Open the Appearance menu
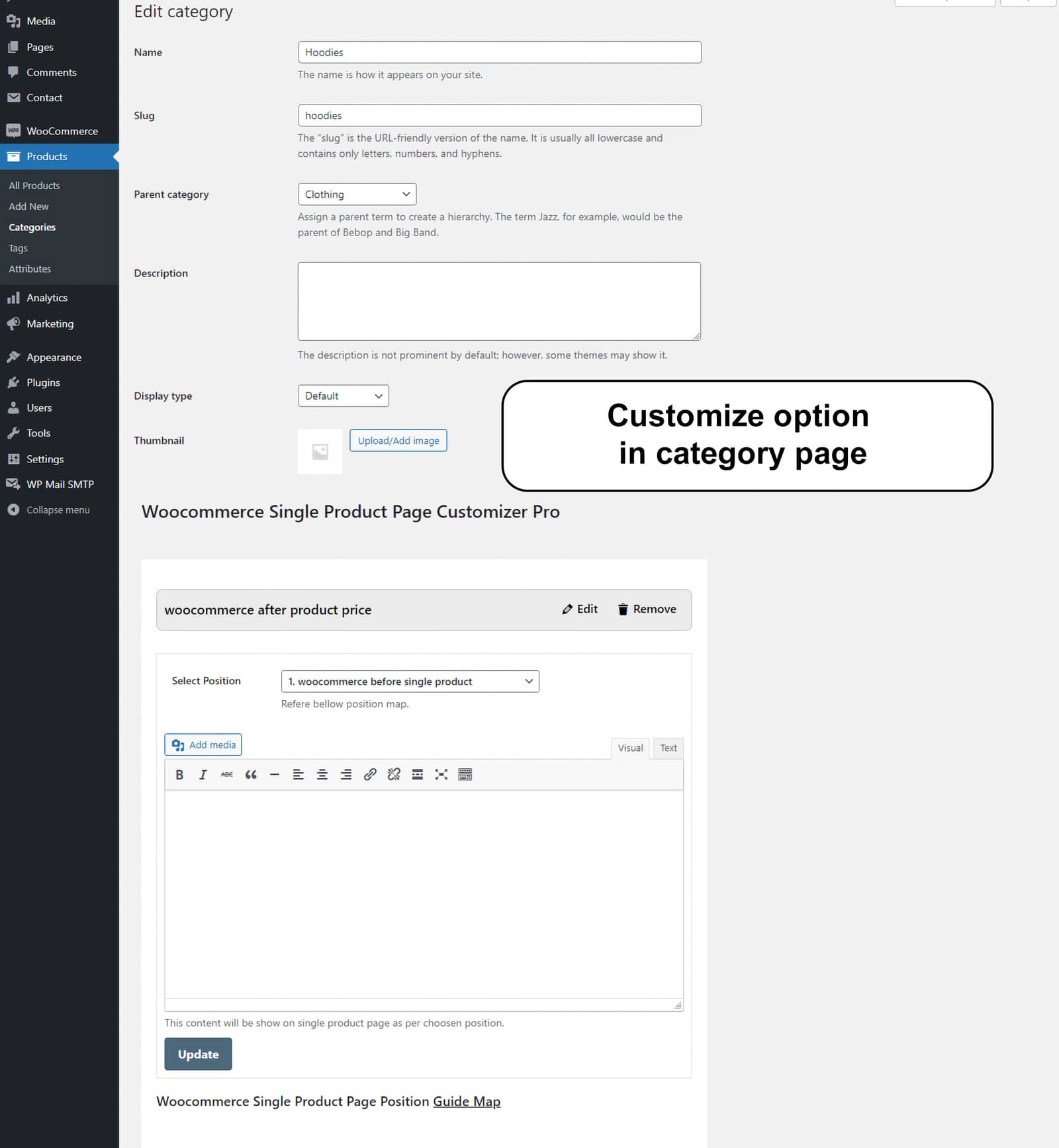Screen dimensions: 1059x1148 60,357
